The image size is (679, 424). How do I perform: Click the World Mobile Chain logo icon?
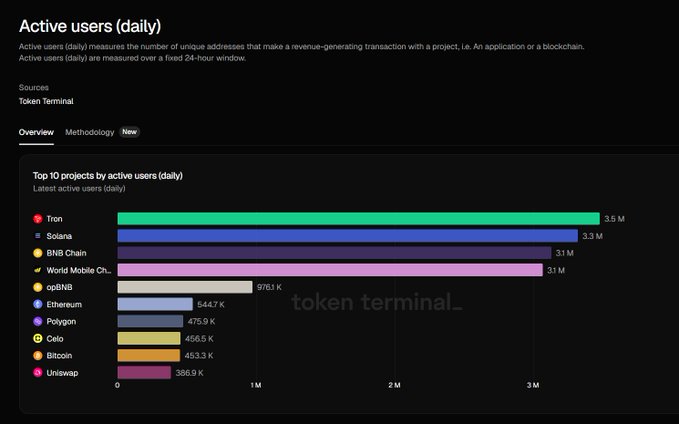pyautogui.click(x=38, y=270)
